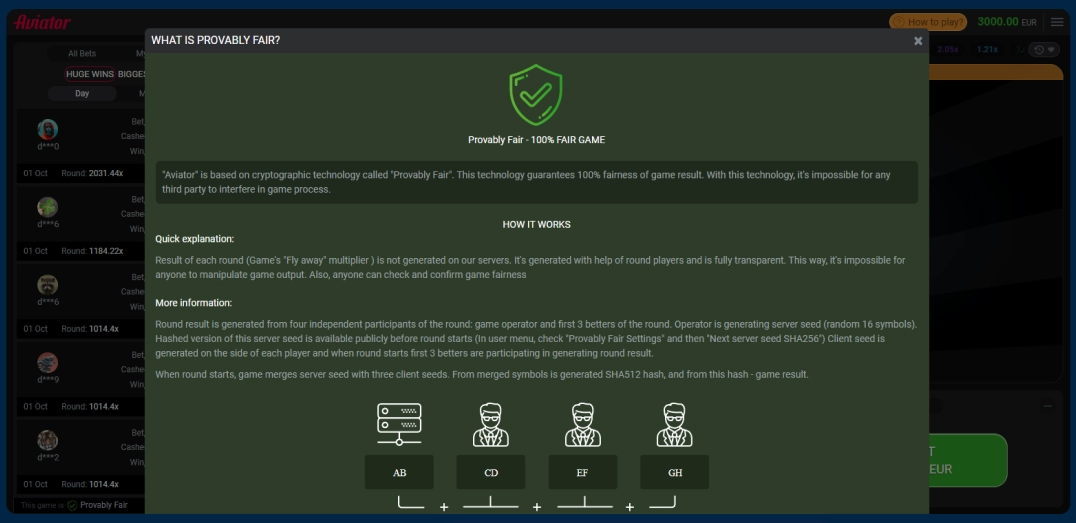Click round 2031.44x entry
This screenshot has height=523, width=1076.
[92, 174]
